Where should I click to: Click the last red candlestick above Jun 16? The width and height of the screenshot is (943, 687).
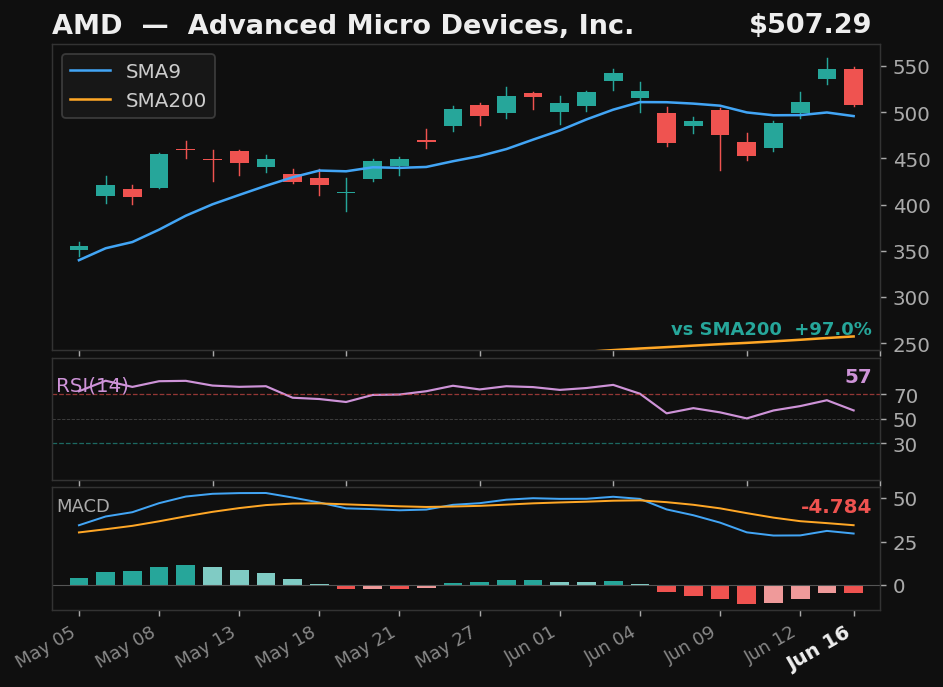click(x=853, y=87)
